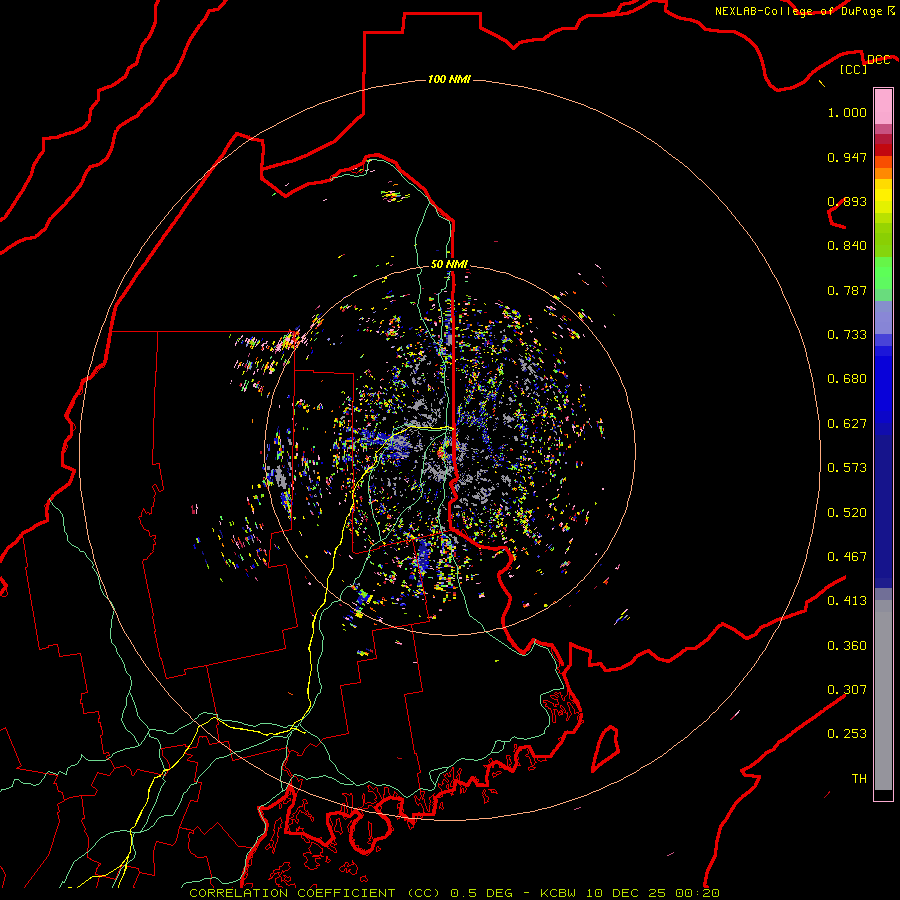Click the 0.787 scale value

point(847,290)
